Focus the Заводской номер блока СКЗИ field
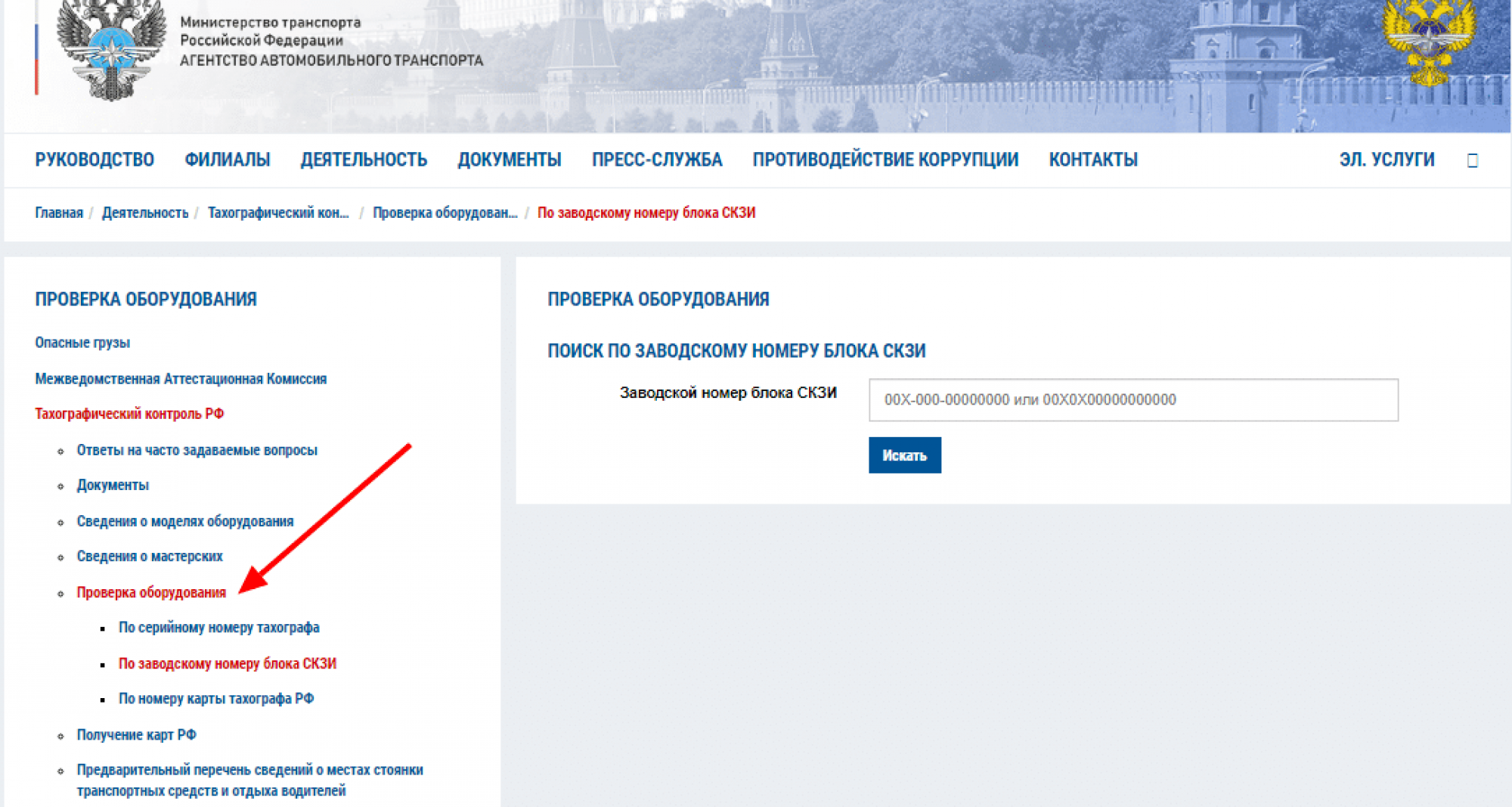Screen dimensions: 1512x807 [1132, 400]
